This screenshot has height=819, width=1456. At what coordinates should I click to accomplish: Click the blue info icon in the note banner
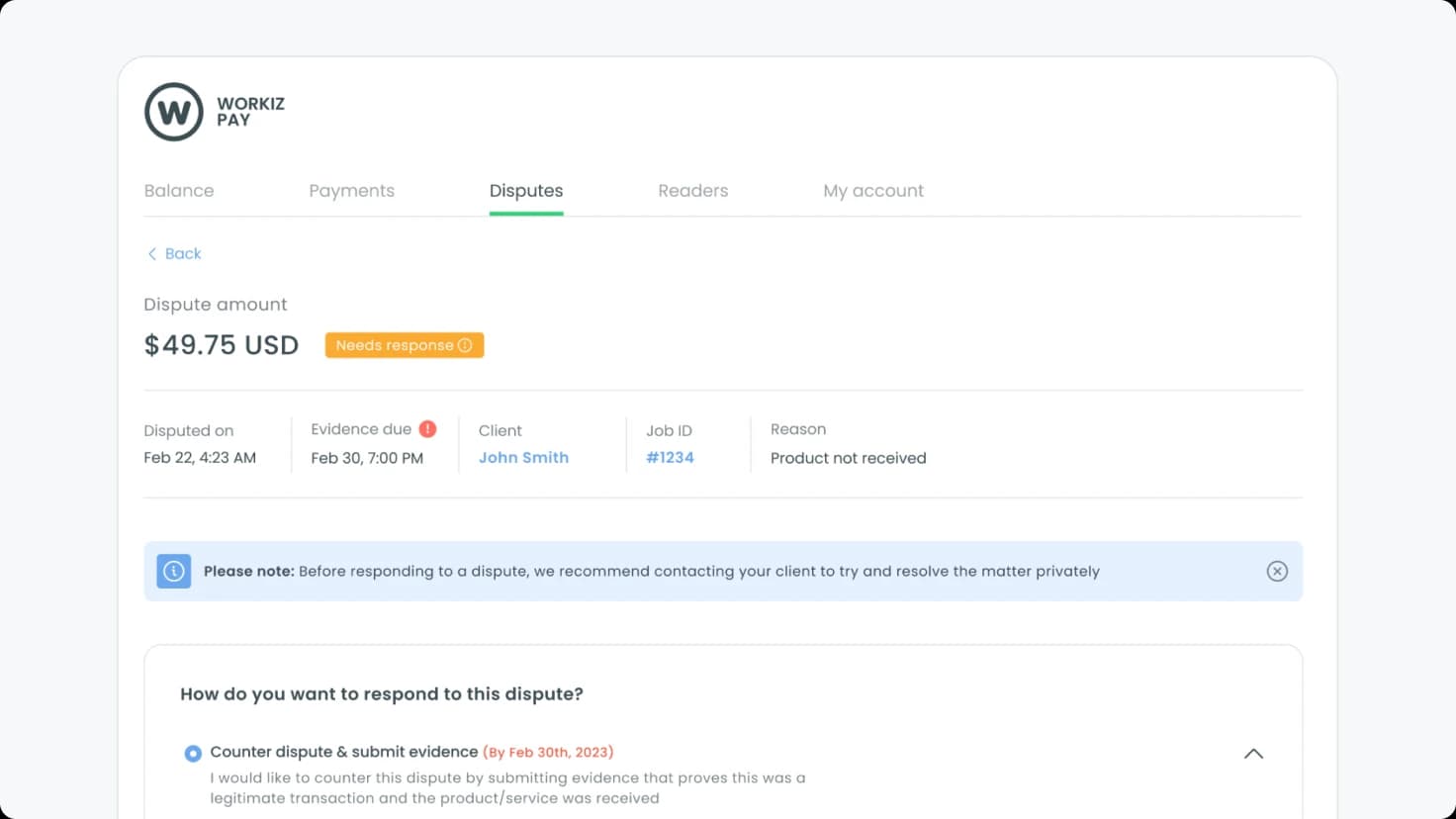click(174, 571)
